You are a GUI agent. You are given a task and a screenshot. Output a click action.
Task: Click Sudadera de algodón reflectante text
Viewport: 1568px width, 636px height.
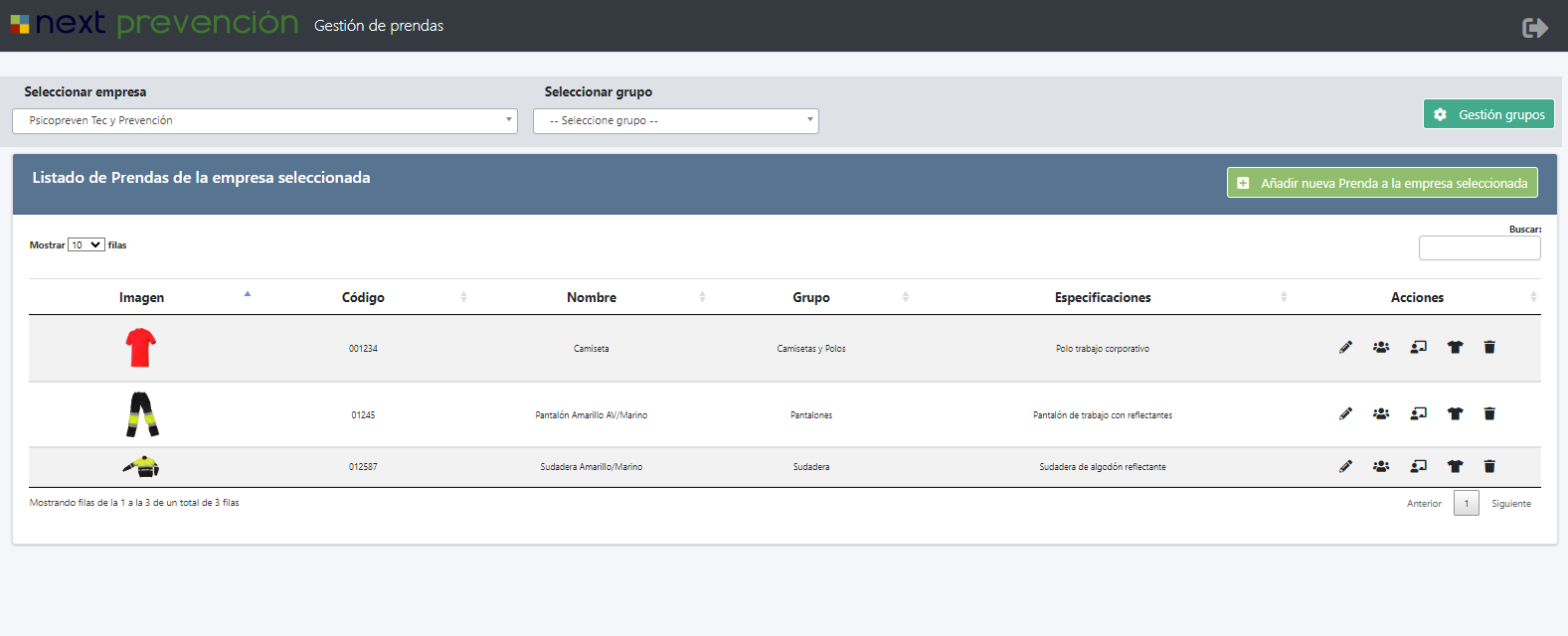click(1103, 467)
